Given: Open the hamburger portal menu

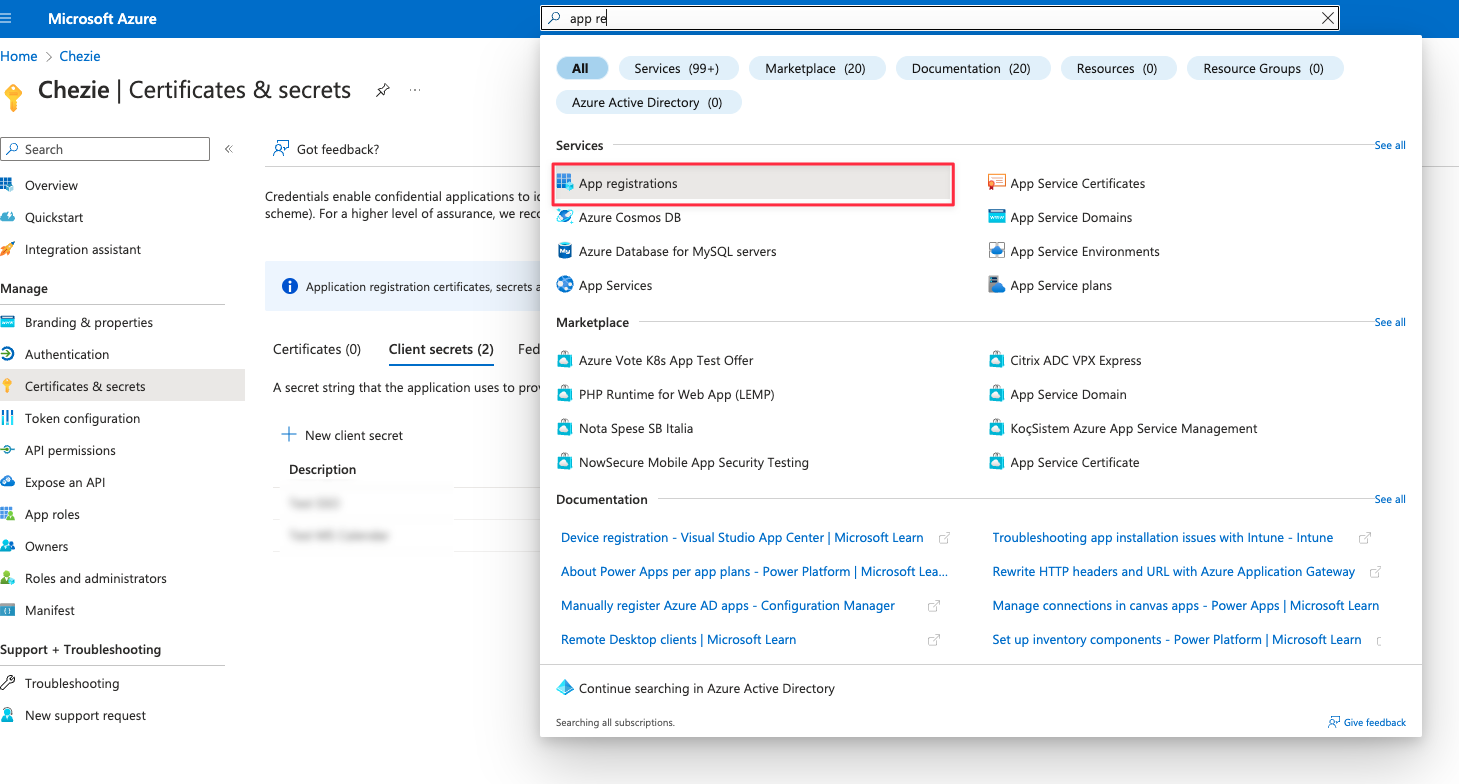Looking at the screenshot, I should tap(7, 18).
